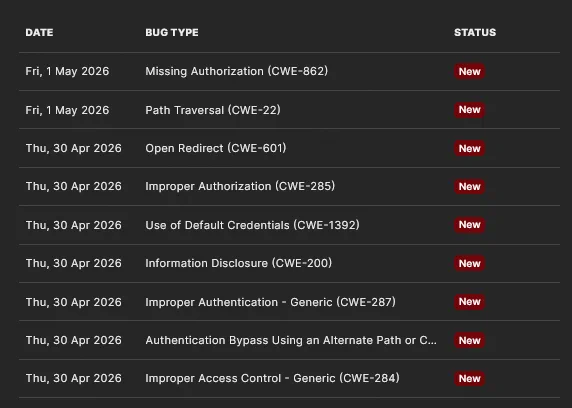
Task: Open the Path Traversal (CWE-22) report
Action: [x=213, y=110]
